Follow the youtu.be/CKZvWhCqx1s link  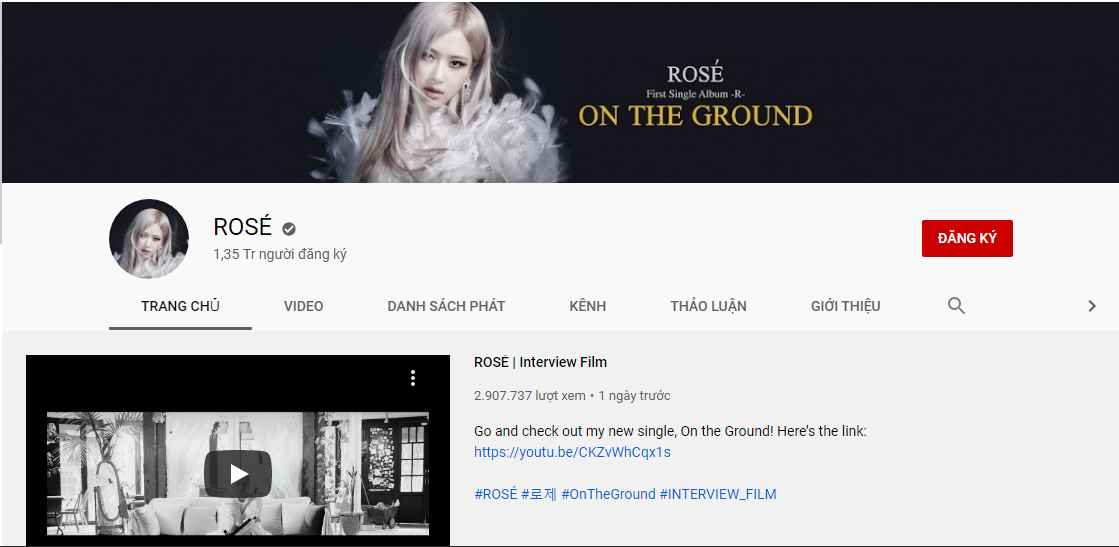click(x=572, y=452)
